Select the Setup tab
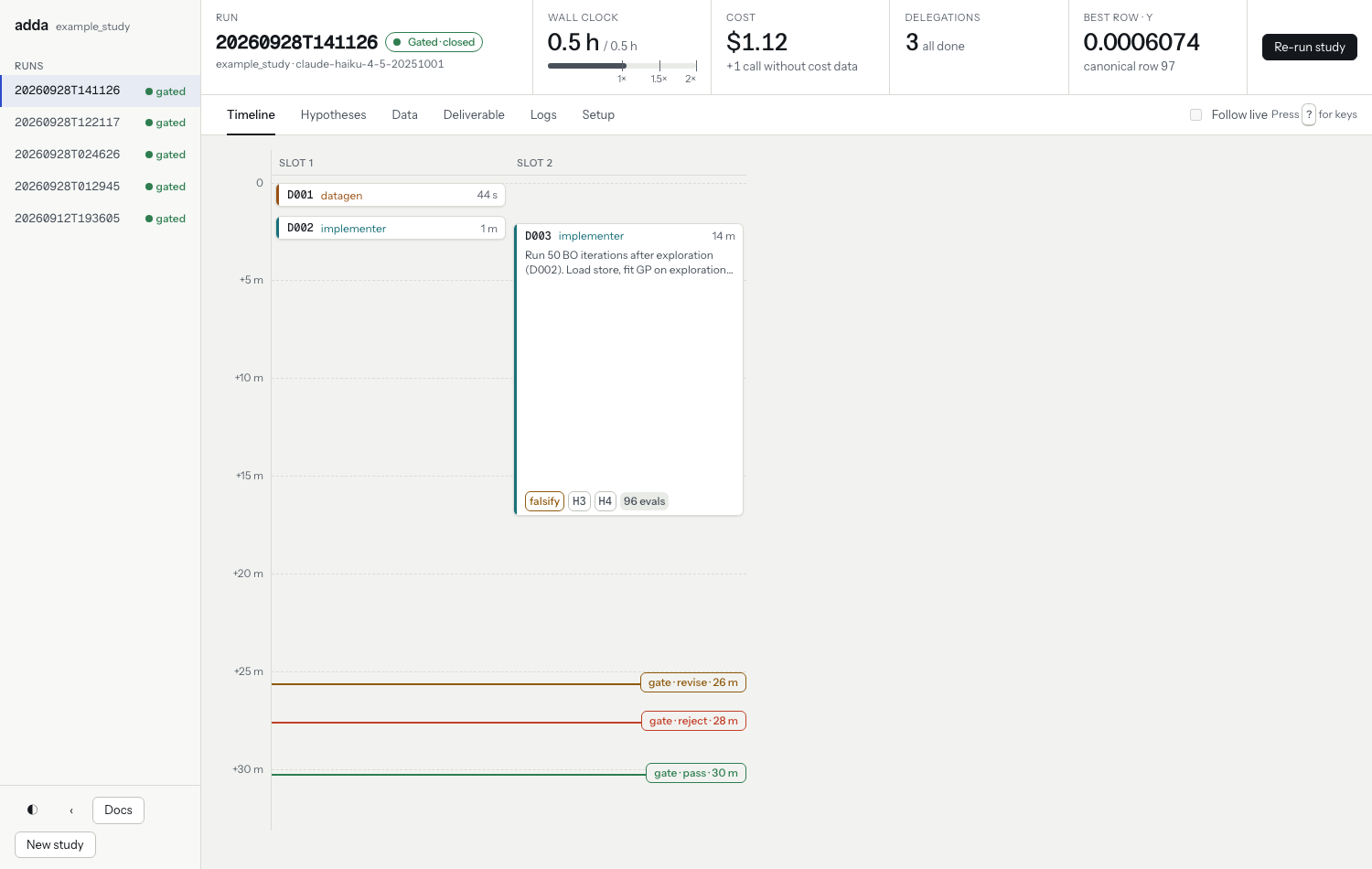The image size is (1372, 869). pos(598,114)
